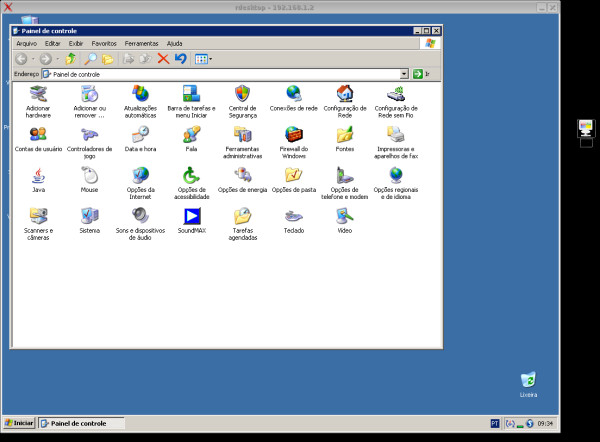Screen dimensions: 600x442
Task: Open Adicionar hardware applet
Action: tap(38, 101)
